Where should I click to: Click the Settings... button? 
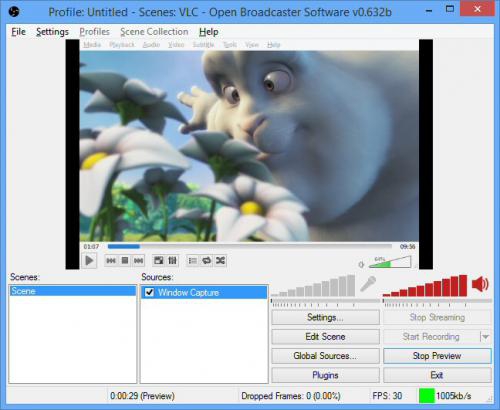point(325,317)
